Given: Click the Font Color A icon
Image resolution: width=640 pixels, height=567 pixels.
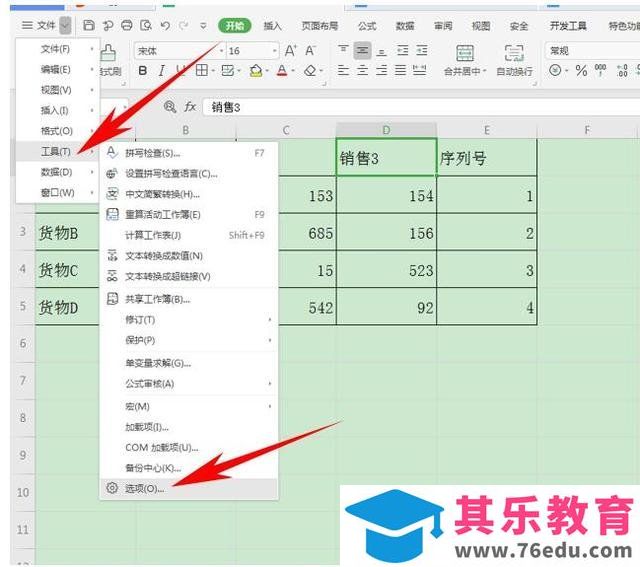Looking at the screenshot, I should pos(282,71).
